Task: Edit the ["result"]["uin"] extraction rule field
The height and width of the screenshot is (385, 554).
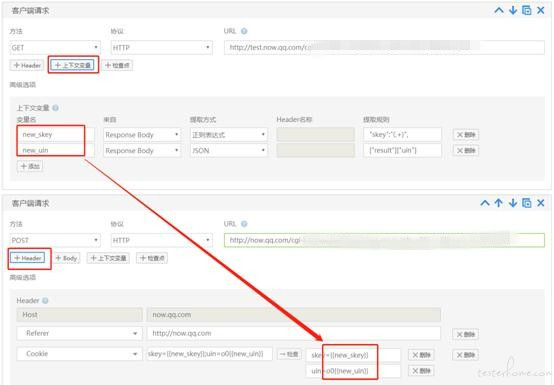Action: 402,150
